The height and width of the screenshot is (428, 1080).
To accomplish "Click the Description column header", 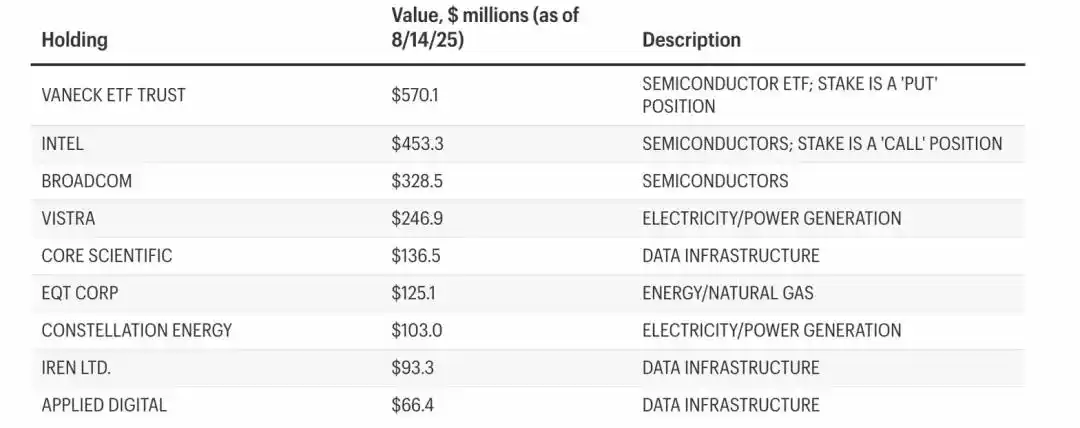I will click(692, 40).
